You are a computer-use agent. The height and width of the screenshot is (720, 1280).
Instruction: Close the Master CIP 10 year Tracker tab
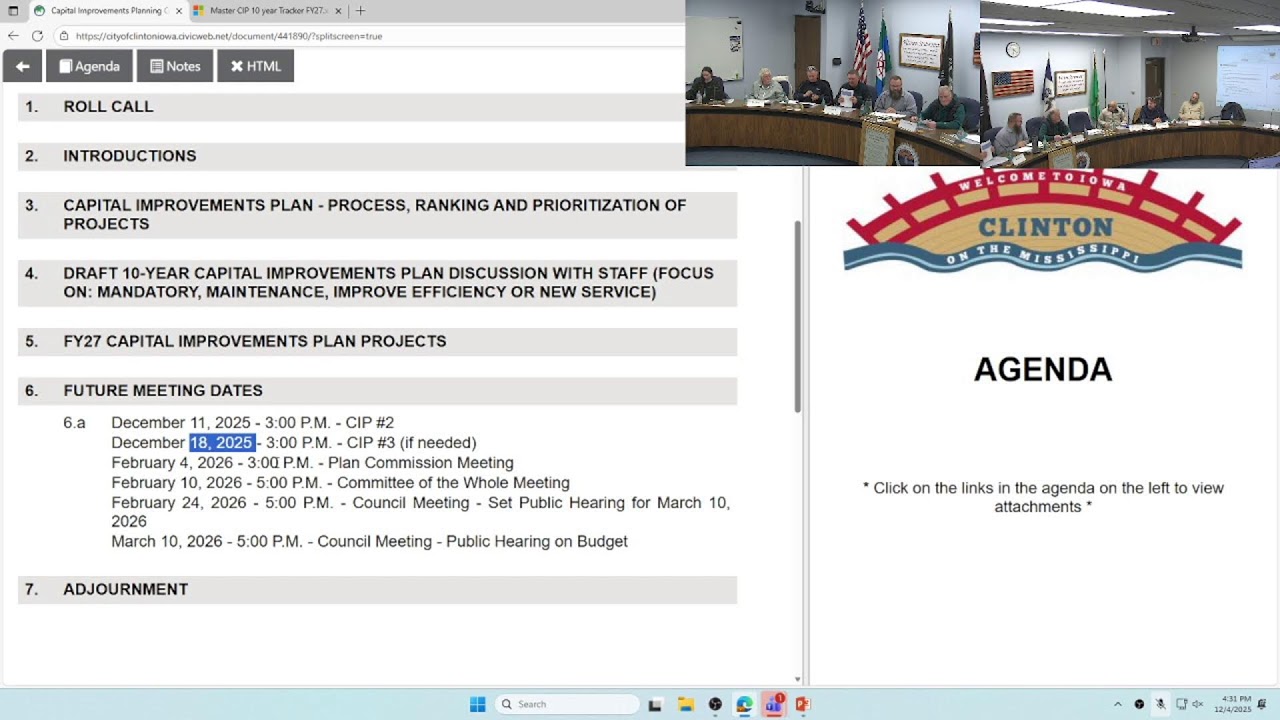coord(337,11)
